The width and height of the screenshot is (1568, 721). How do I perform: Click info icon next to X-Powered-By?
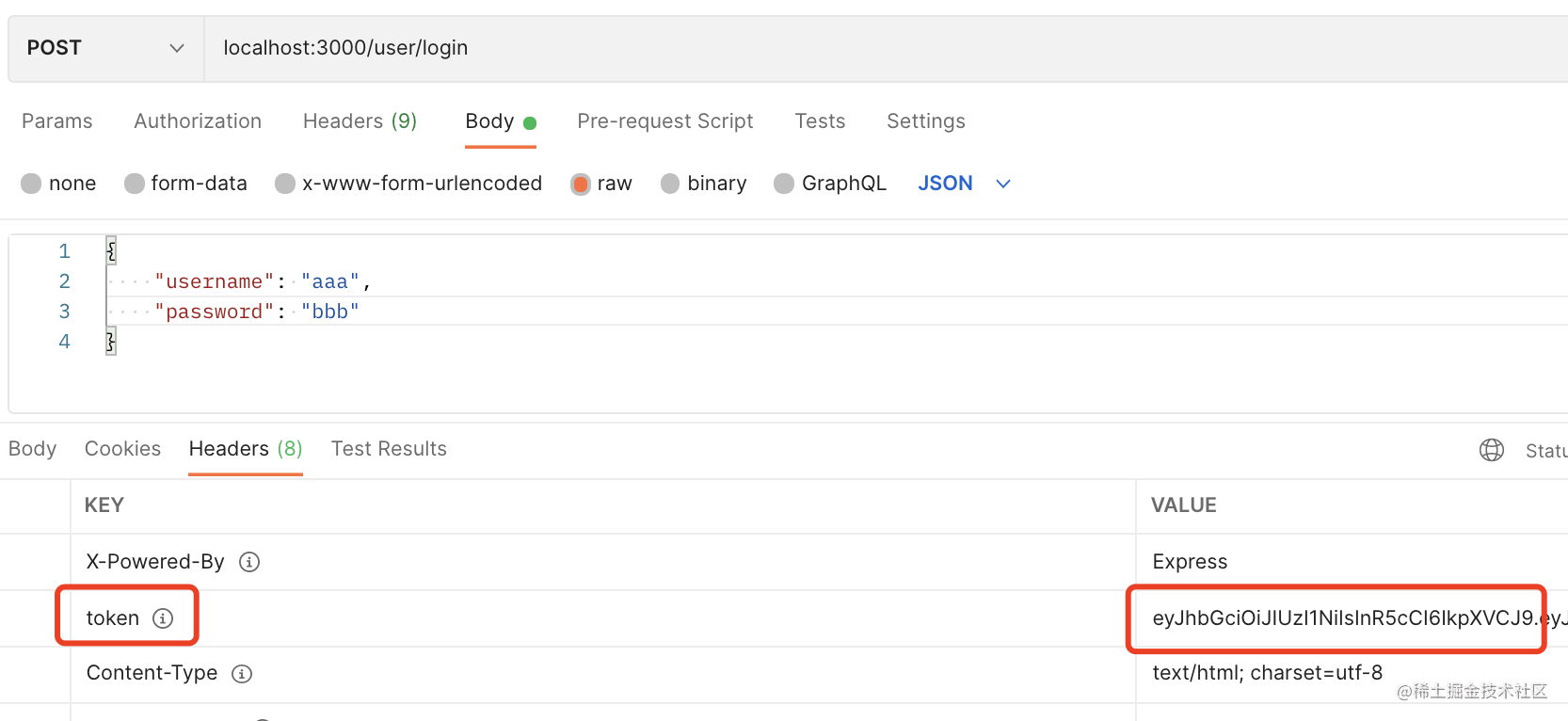click(x=249, y=562)
